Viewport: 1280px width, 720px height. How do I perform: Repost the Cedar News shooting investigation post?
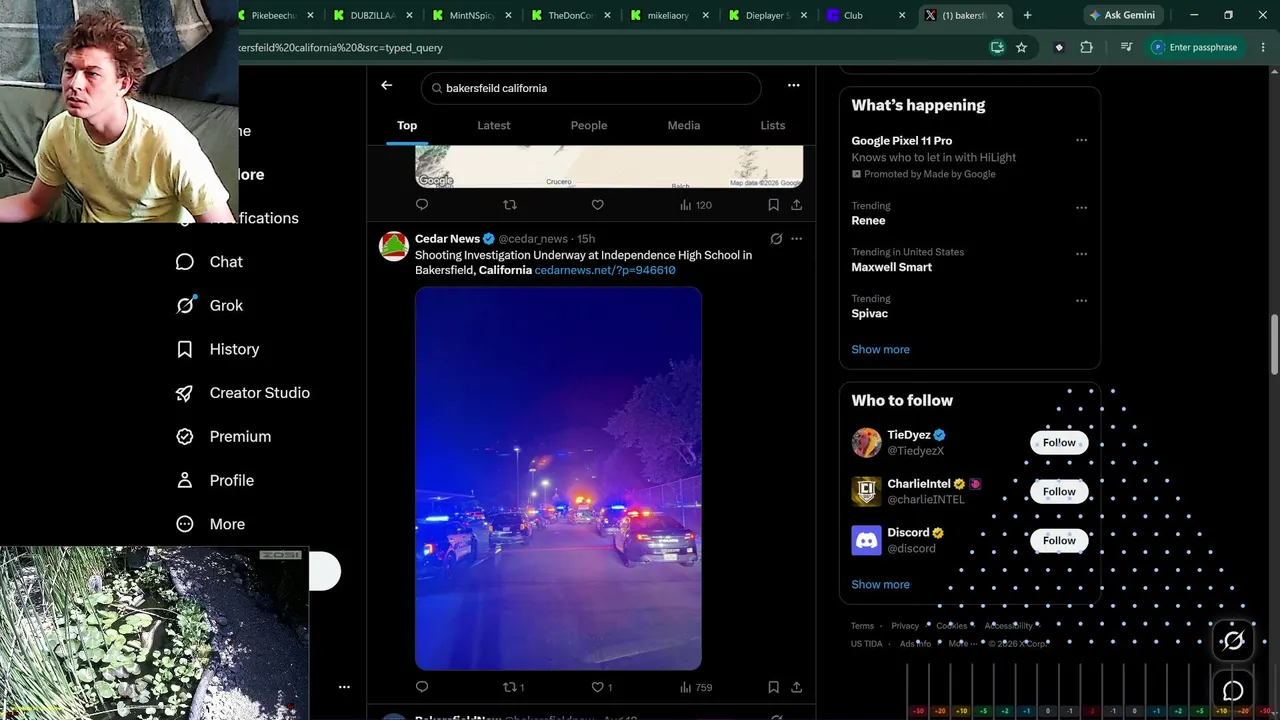click(513, 687)
